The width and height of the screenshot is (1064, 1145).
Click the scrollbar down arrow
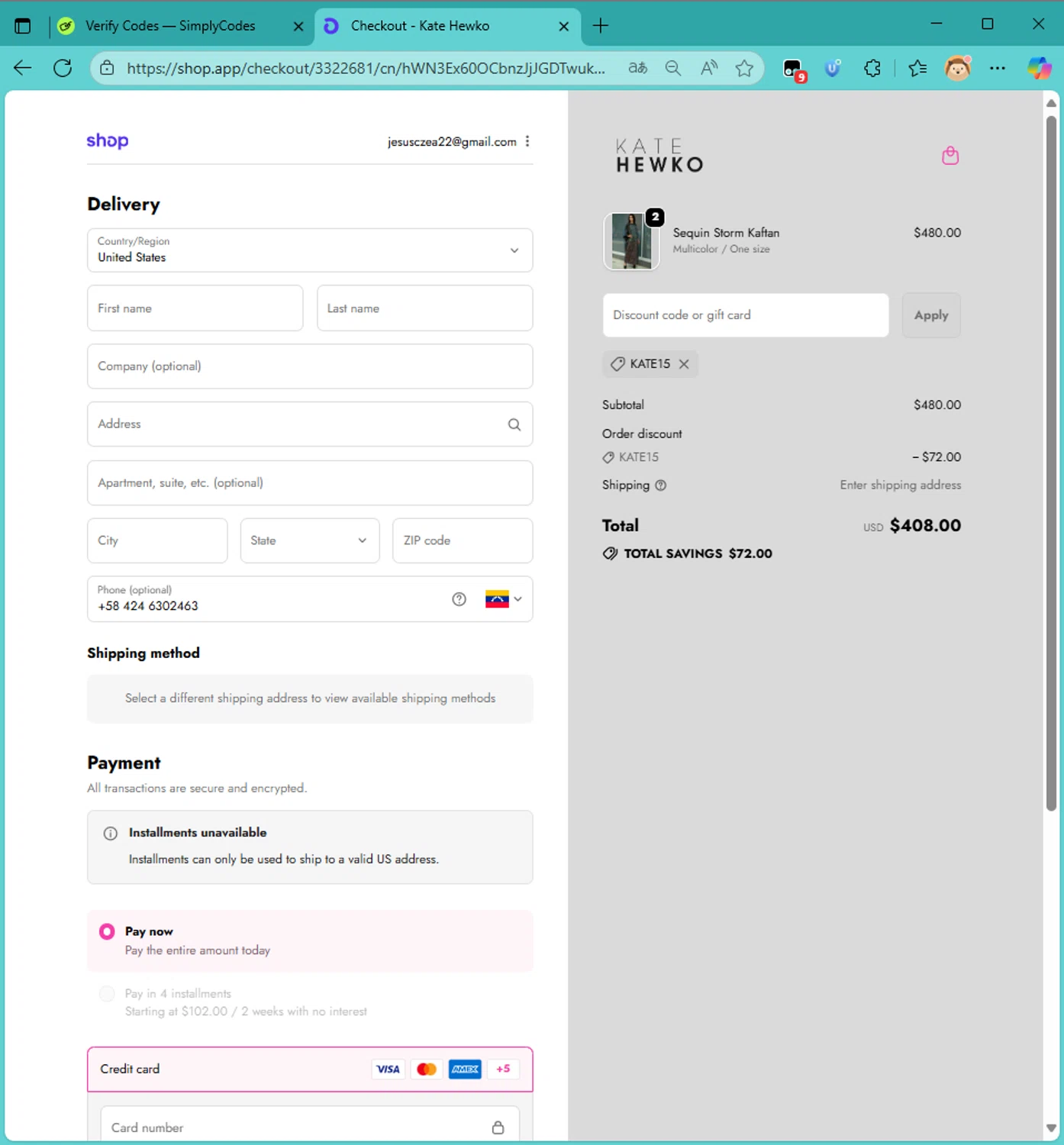point(1051,1128)
